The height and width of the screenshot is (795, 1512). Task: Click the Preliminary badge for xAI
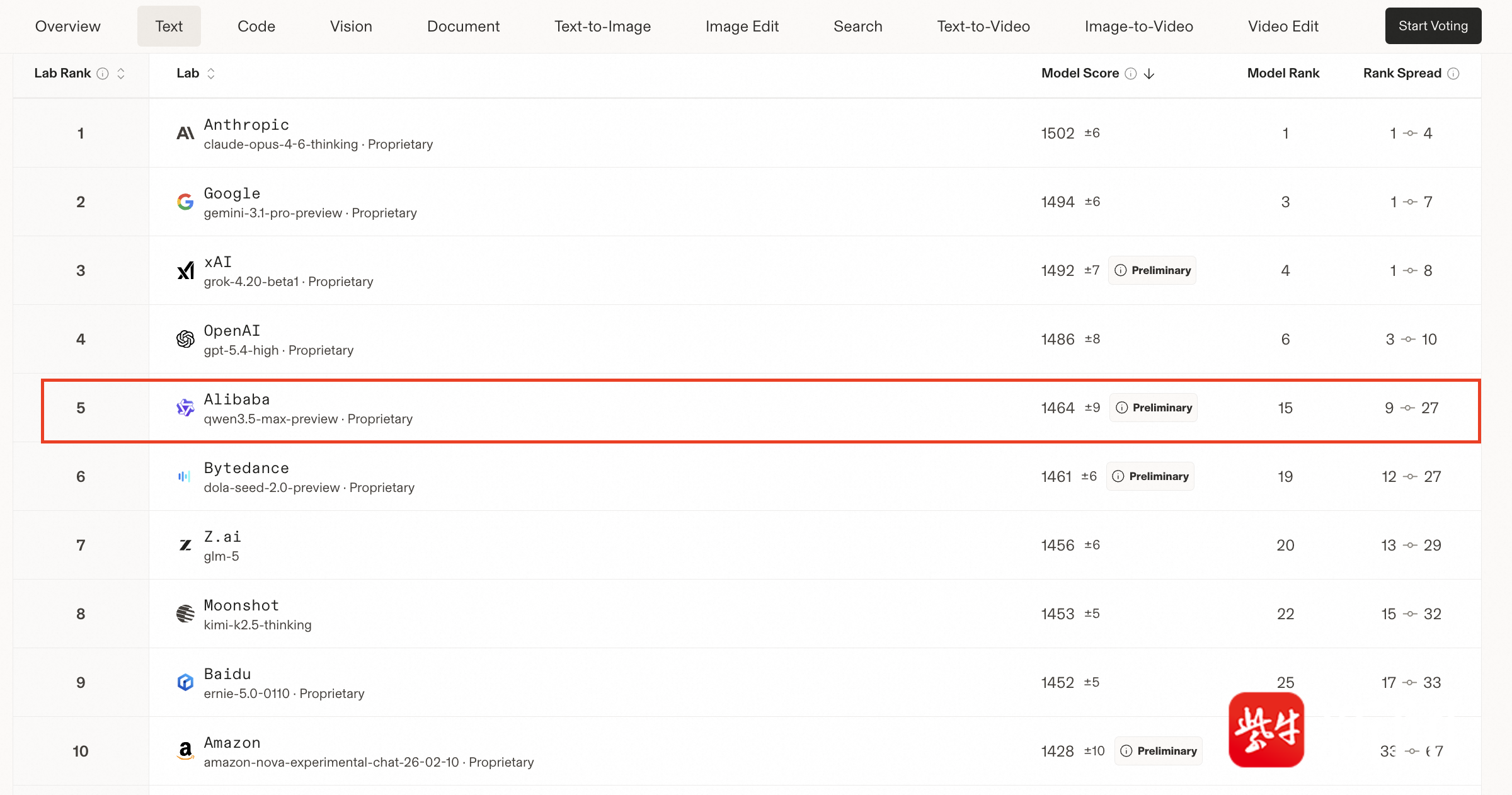pos(1152,271)
